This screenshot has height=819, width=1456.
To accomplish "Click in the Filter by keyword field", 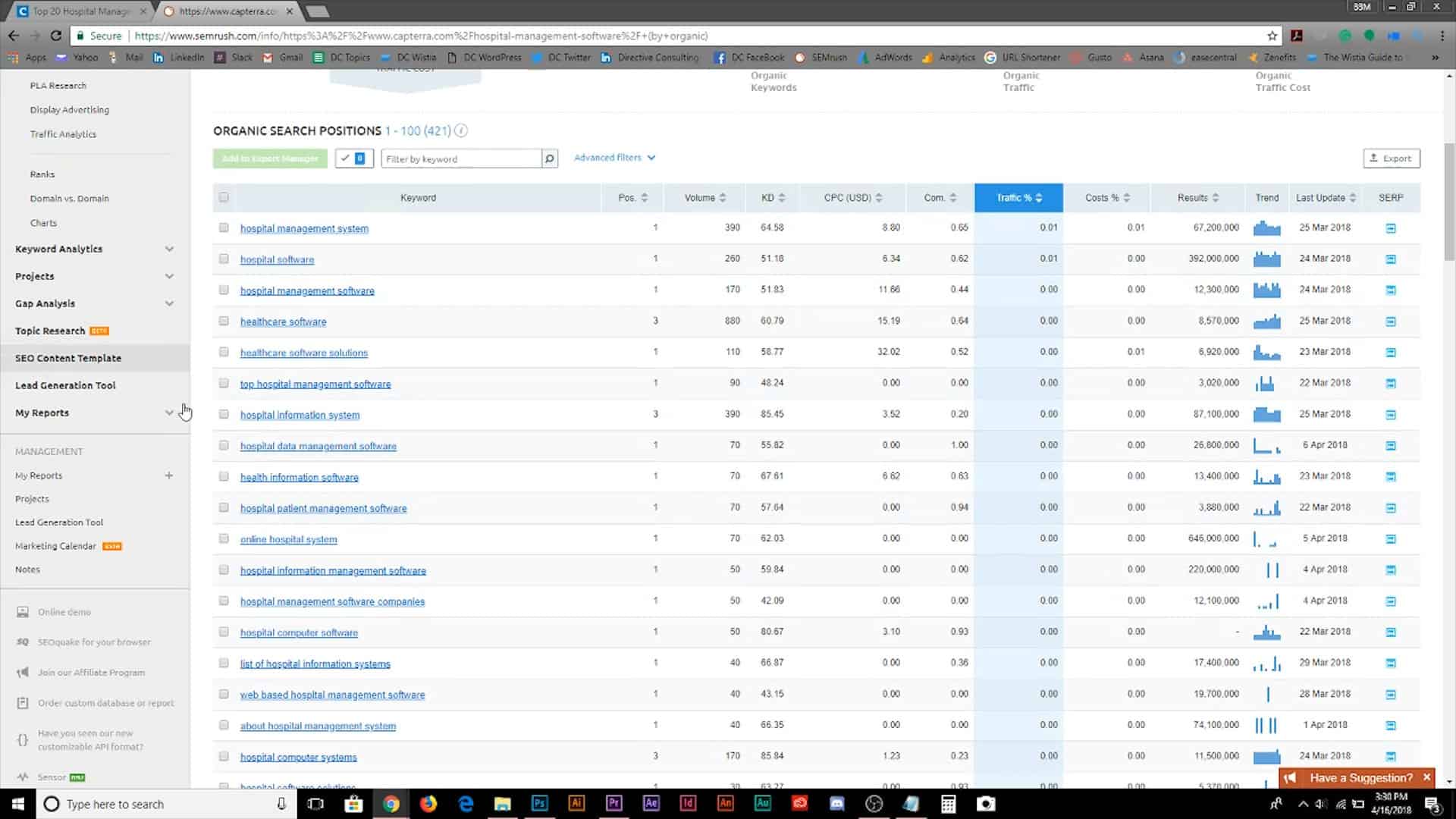I will point(460,158).
